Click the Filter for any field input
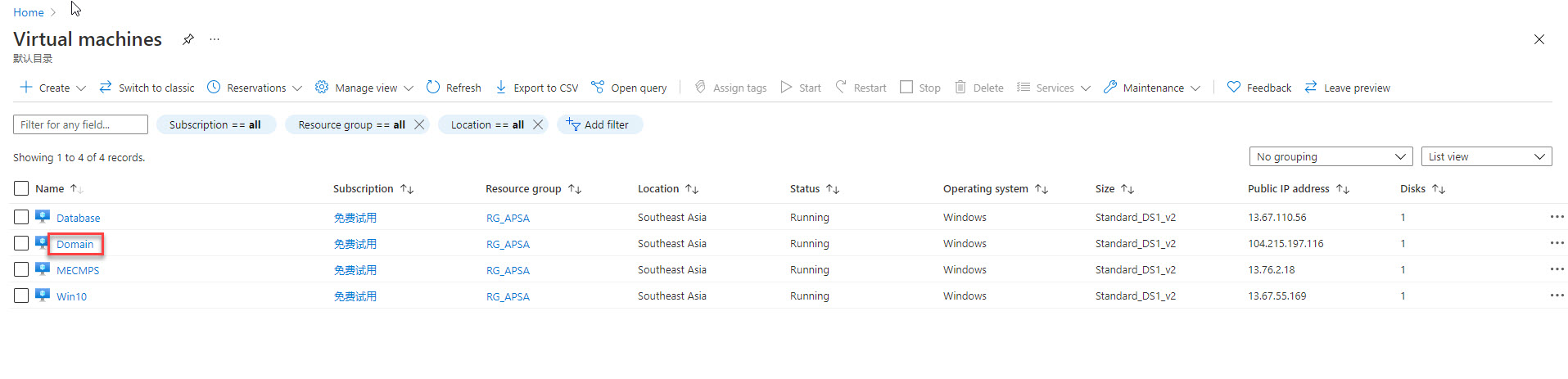Viewport: 1568px width, 379px height. click(80, 124)
